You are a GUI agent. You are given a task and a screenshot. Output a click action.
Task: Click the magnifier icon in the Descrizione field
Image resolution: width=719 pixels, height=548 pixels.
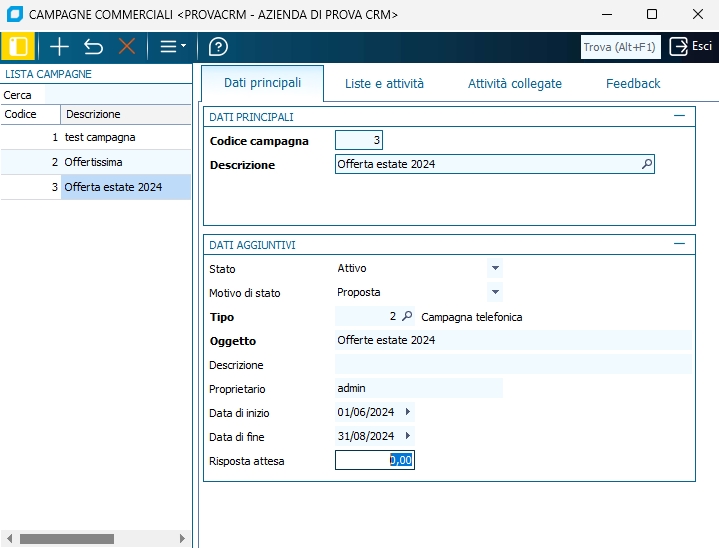point(646,164)
